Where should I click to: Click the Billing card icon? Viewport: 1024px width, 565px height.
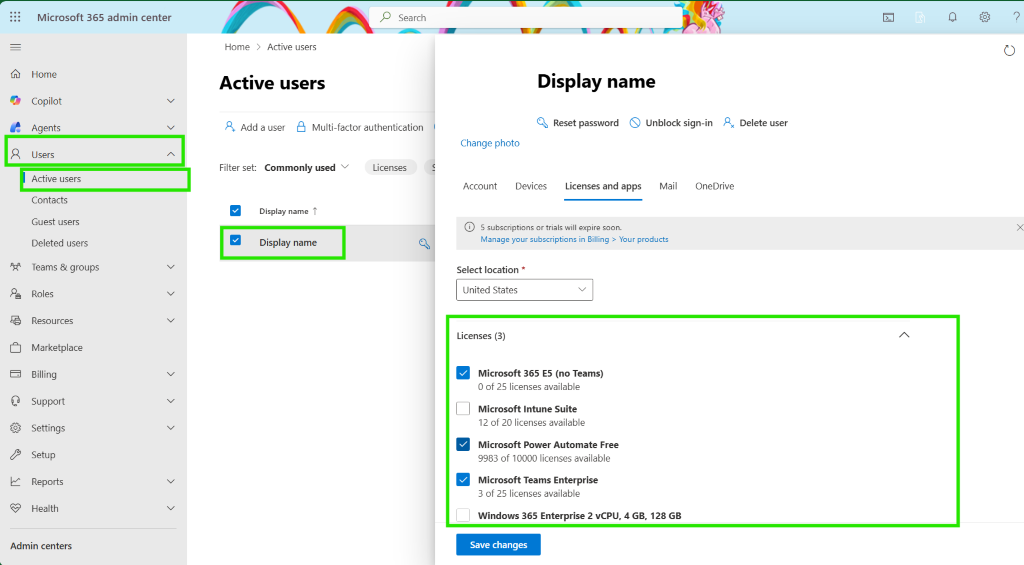pyautogui.click(x=16, y=374)
